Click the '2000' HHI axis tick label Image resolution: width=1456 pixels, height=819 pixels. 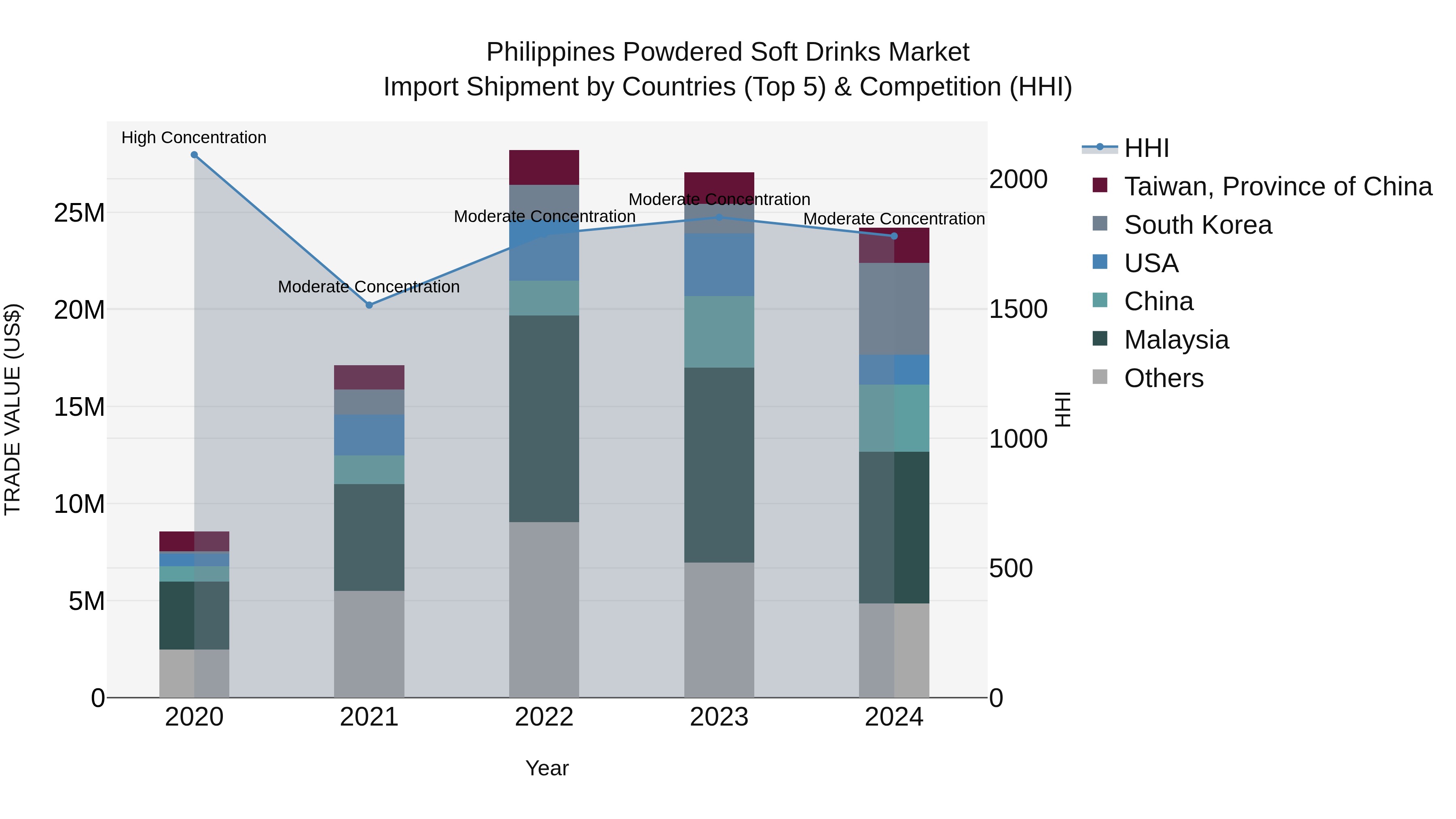tap(1018, 180)
